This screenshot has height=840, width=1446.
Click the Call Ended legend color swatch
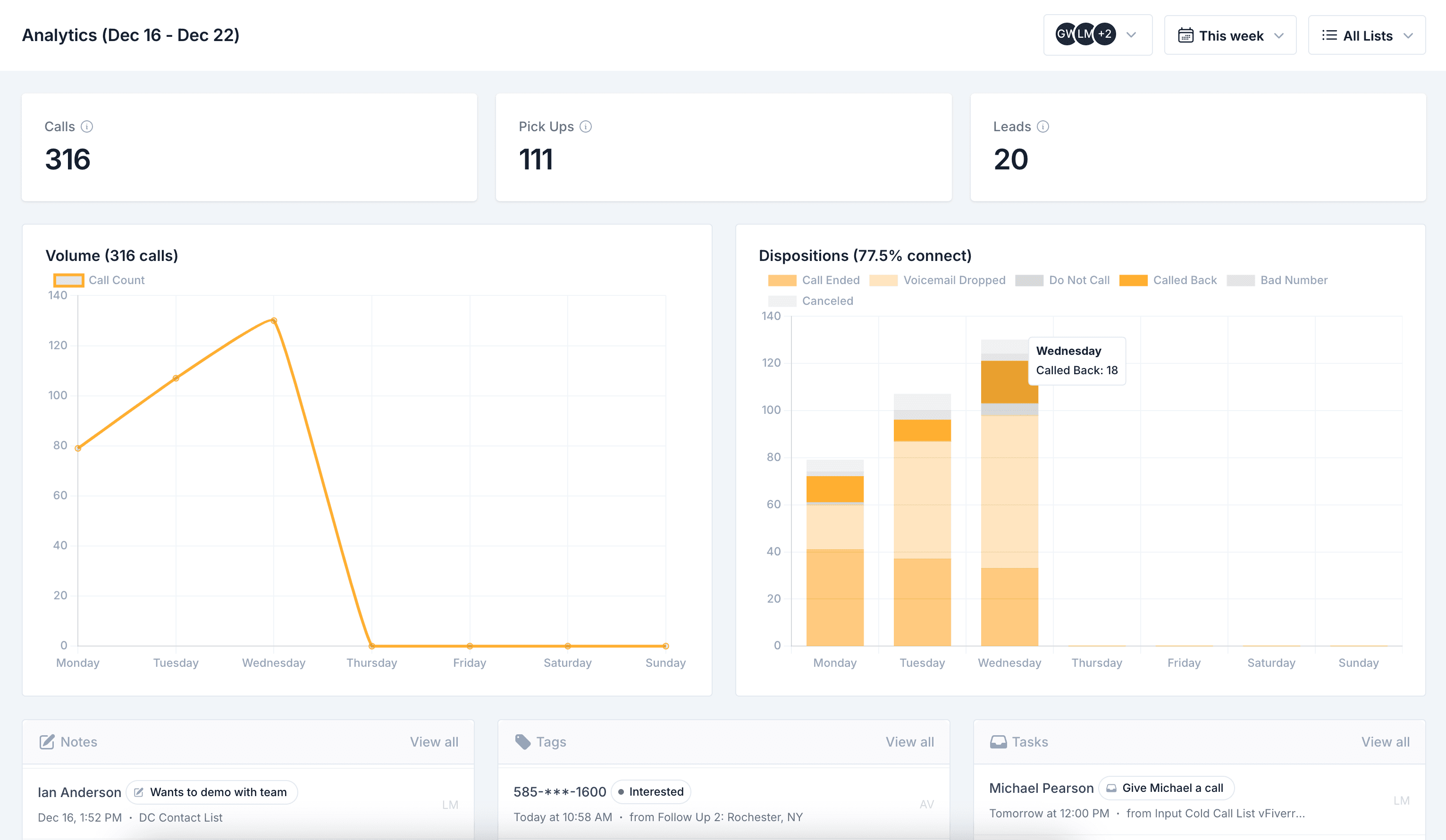tap(782, 280)
